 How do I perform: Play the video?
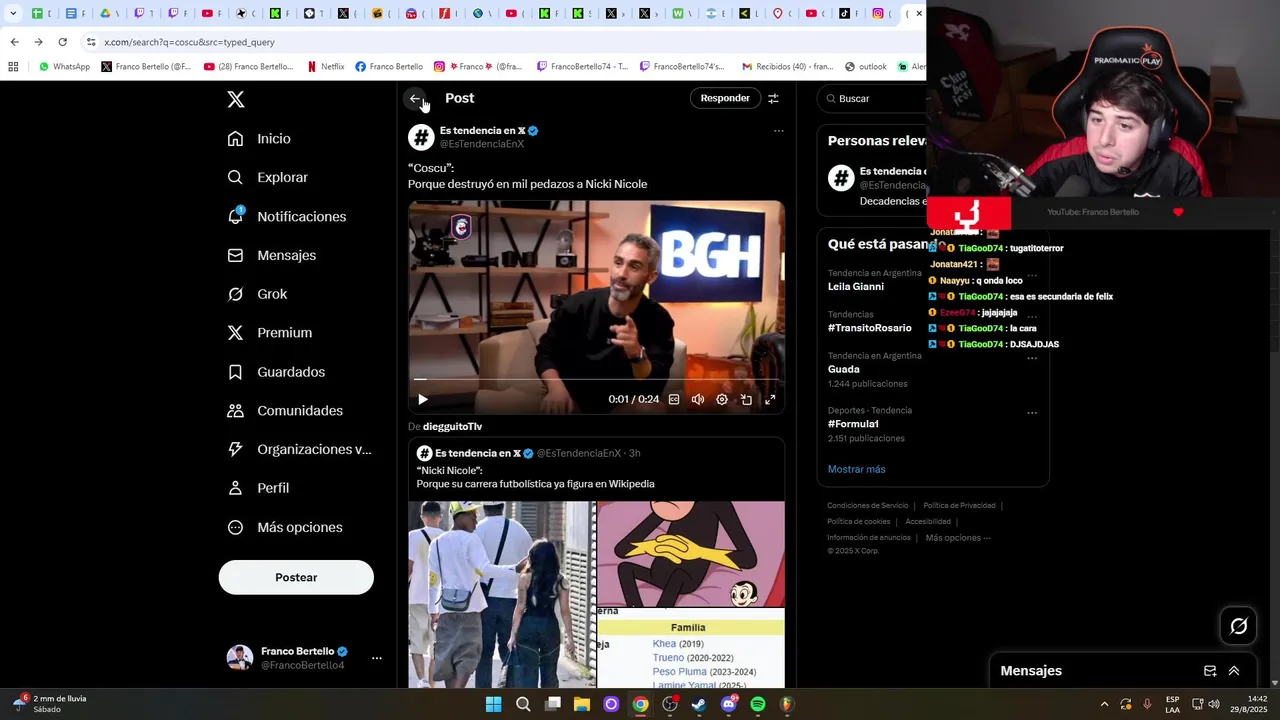click(x=423, y=399)
